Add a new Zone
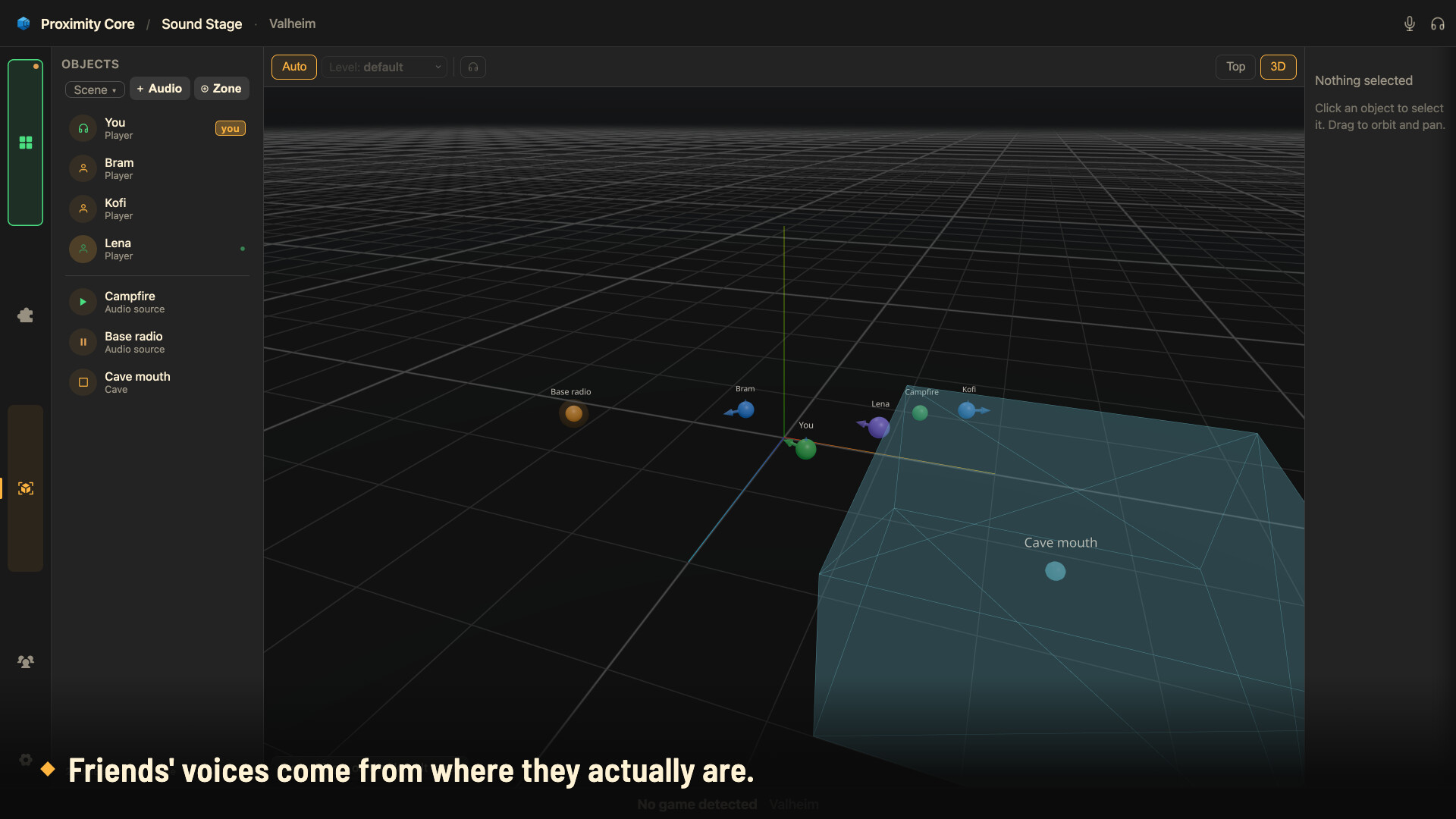The height and width of the screenshot is (819, 1456). click(221, 89)
